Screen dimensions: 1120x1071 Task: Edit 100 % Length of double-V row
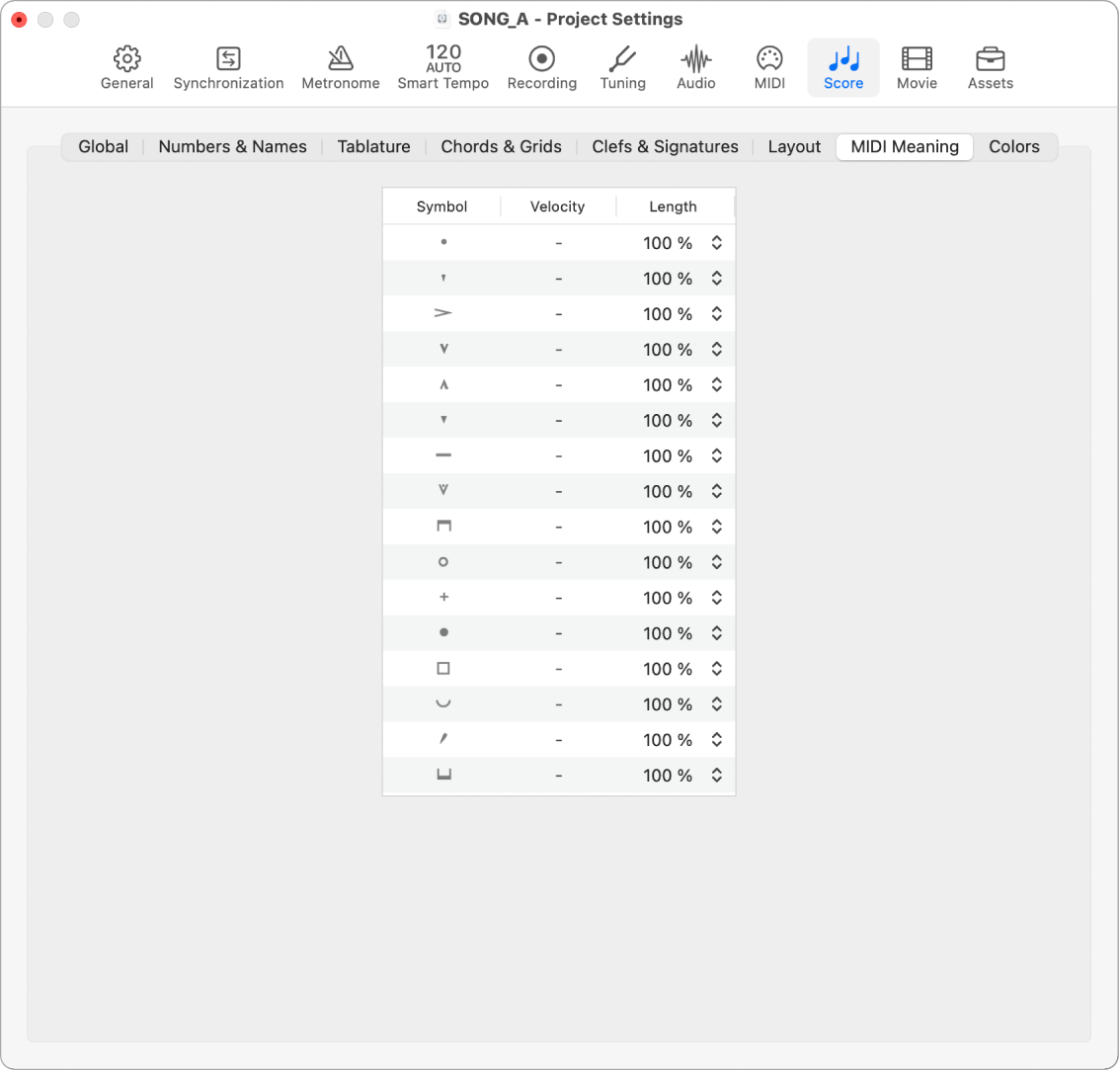pyautogui.click(x=667, y=492)
